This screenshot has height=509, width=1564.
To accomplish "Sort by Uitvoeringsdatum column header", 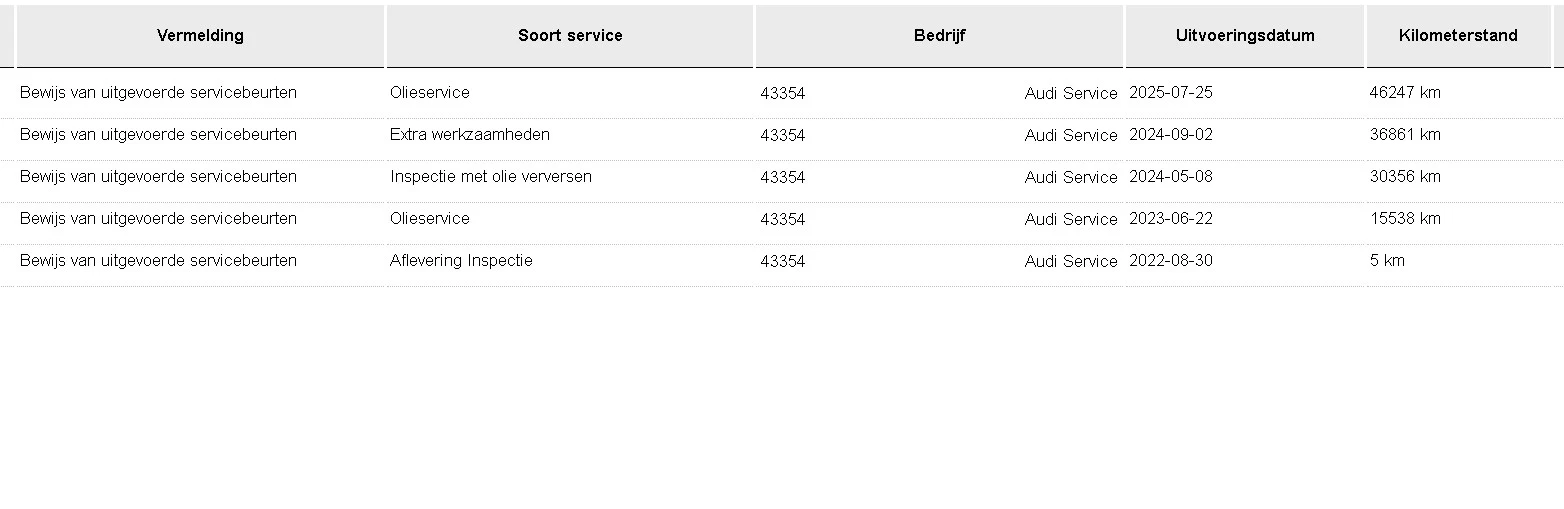I will (1245, 36).
